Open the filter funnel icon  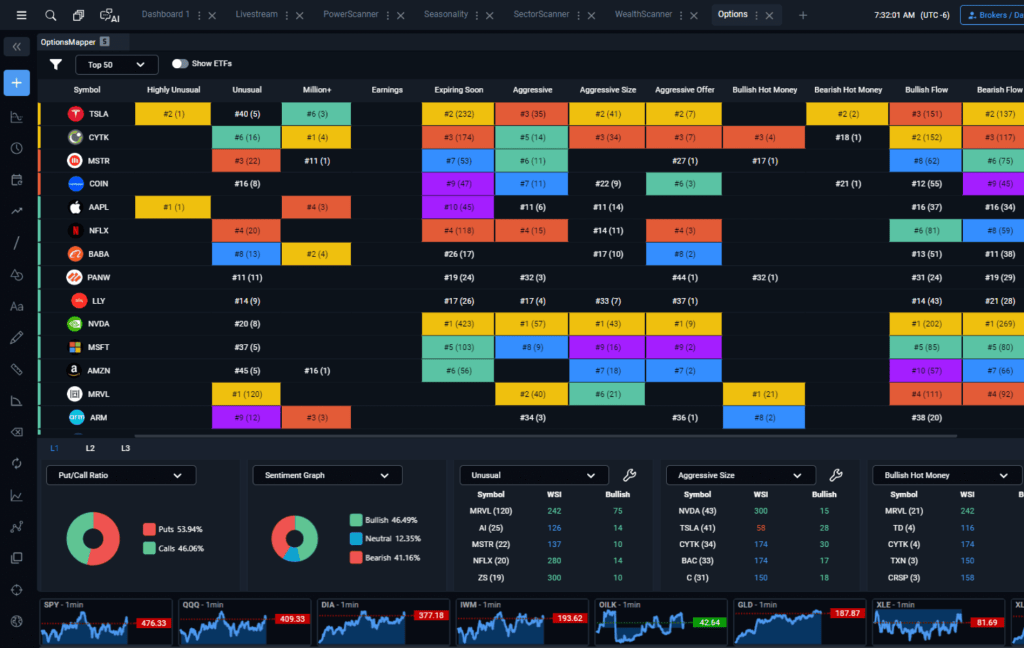point(56,64)
